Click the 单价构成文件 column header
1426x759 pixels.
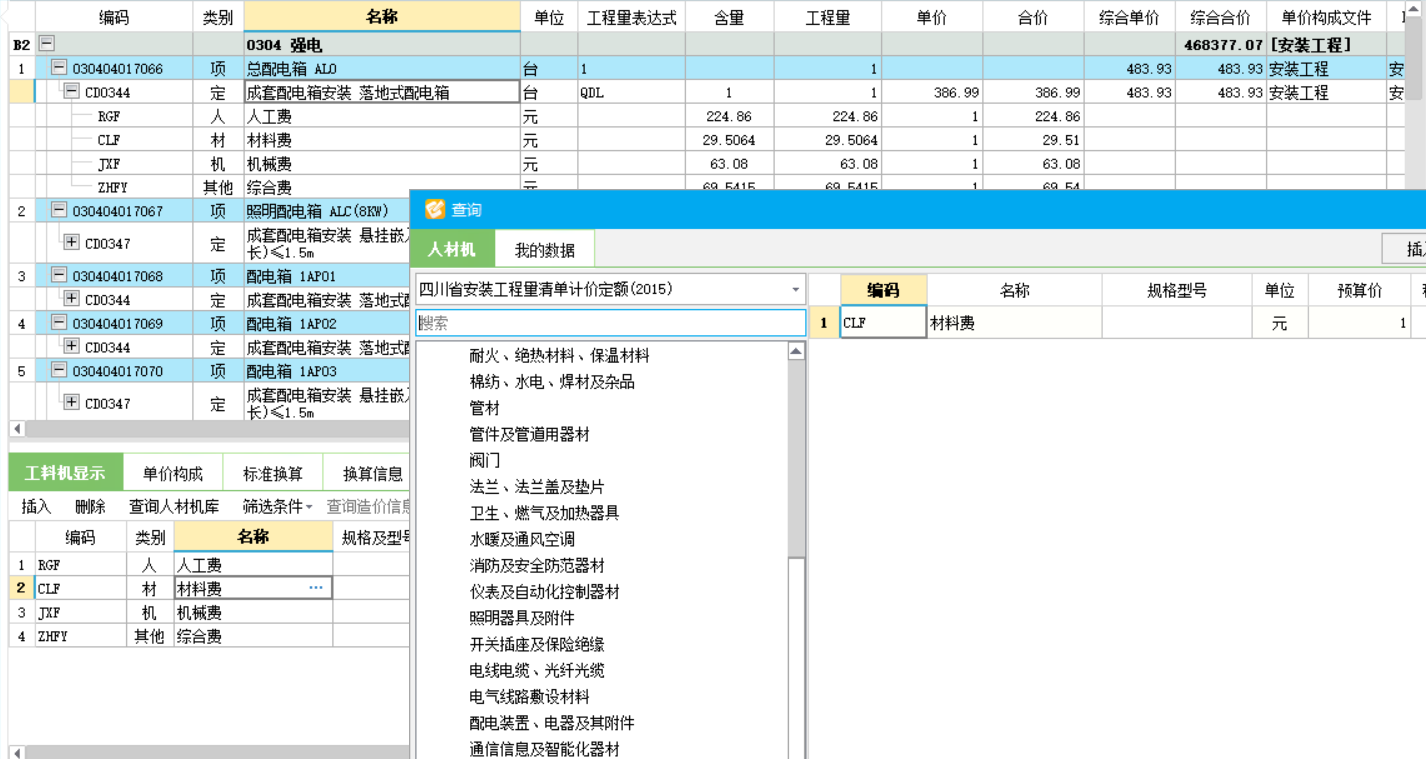pos(1326,17)
